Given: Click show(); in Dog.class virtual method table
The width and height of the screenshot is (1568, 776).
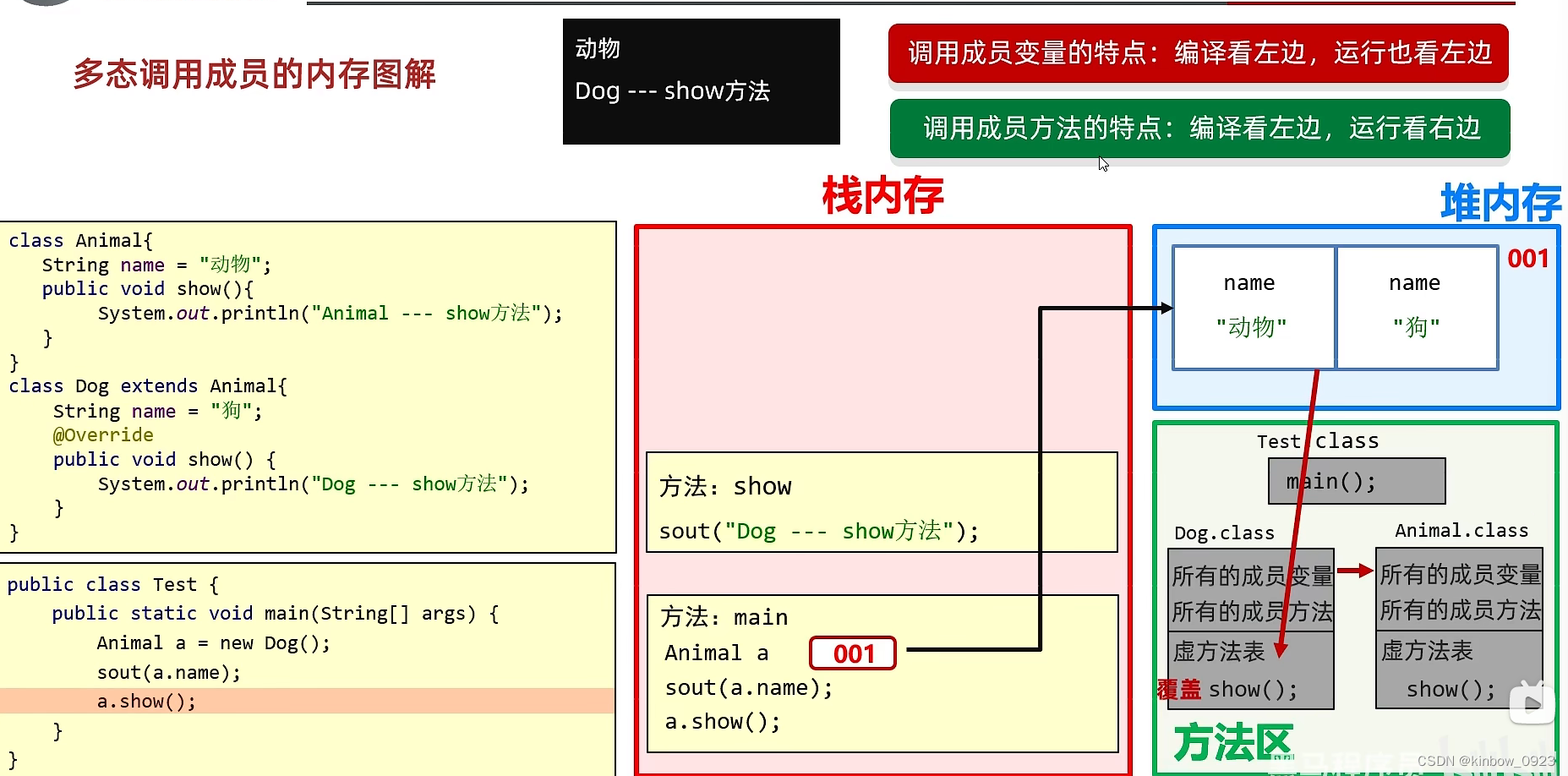Looking at the screenshot, I should point(1253,690).
